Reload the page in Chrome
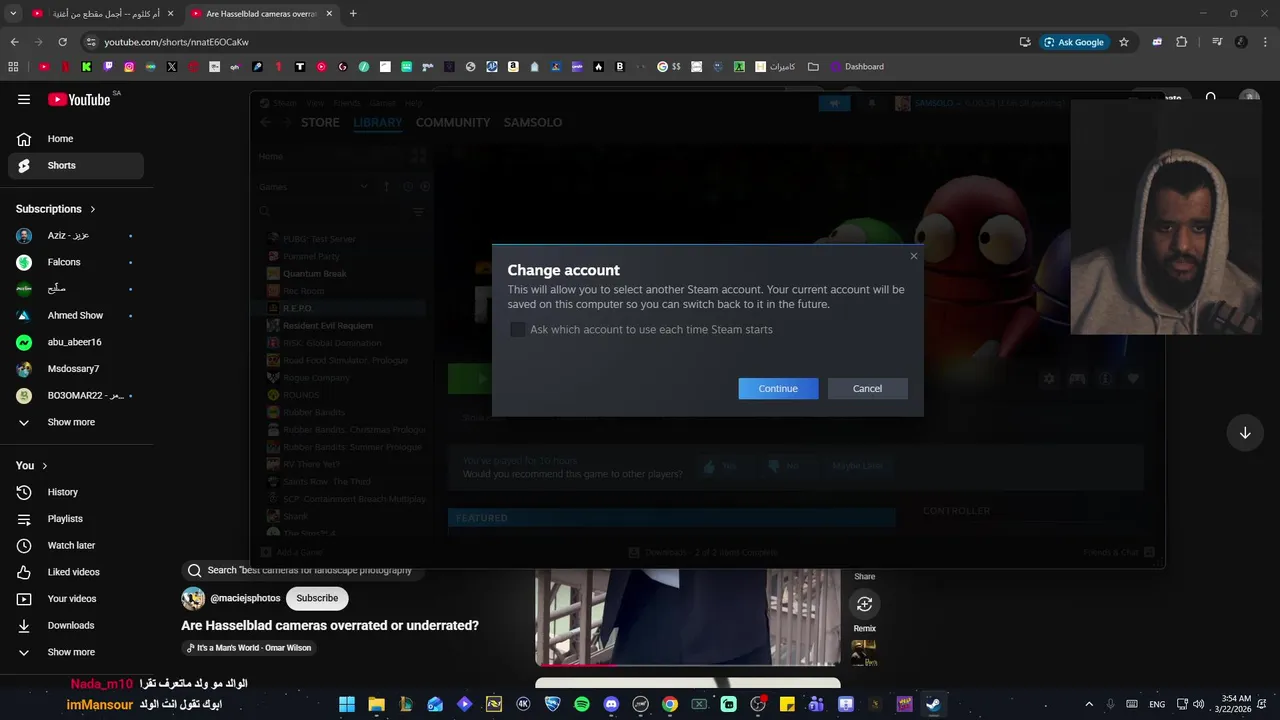 click(62, 42)
